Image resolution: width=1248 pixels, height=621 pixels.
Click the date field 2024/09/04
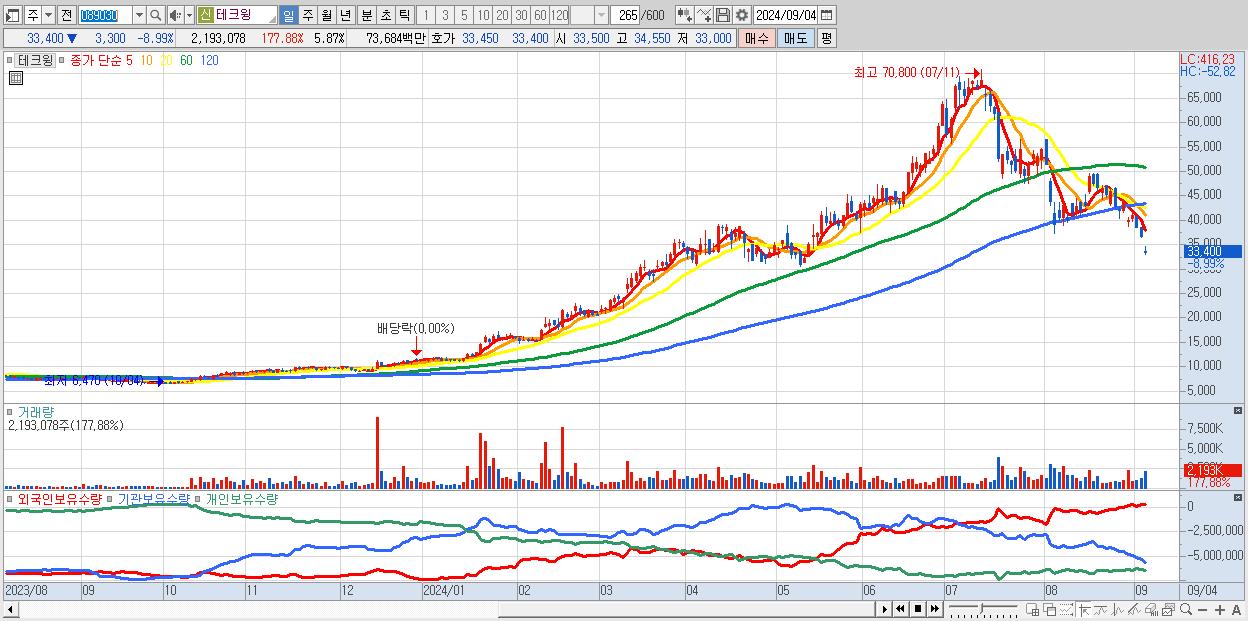coord(785,15)
